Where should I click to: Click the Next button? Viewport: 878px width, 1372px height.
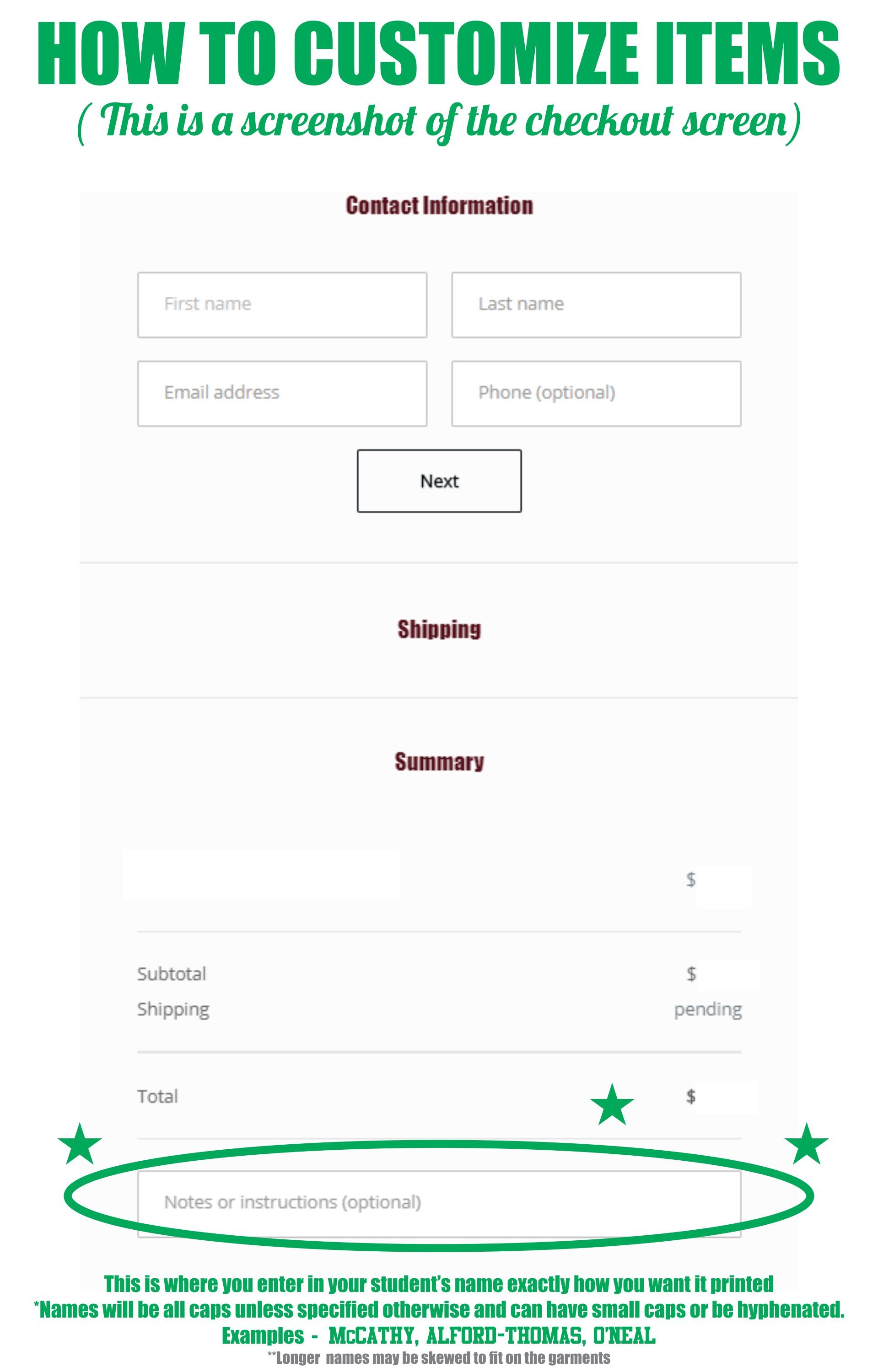439,481
